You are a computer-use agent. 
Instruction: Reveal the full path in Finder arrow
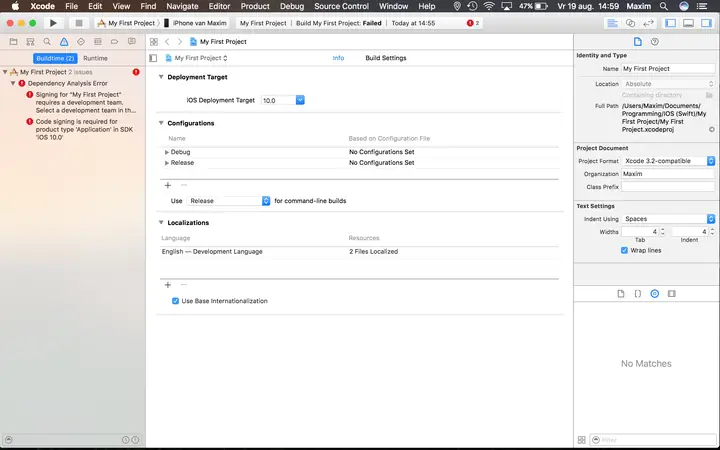point(711,129)
